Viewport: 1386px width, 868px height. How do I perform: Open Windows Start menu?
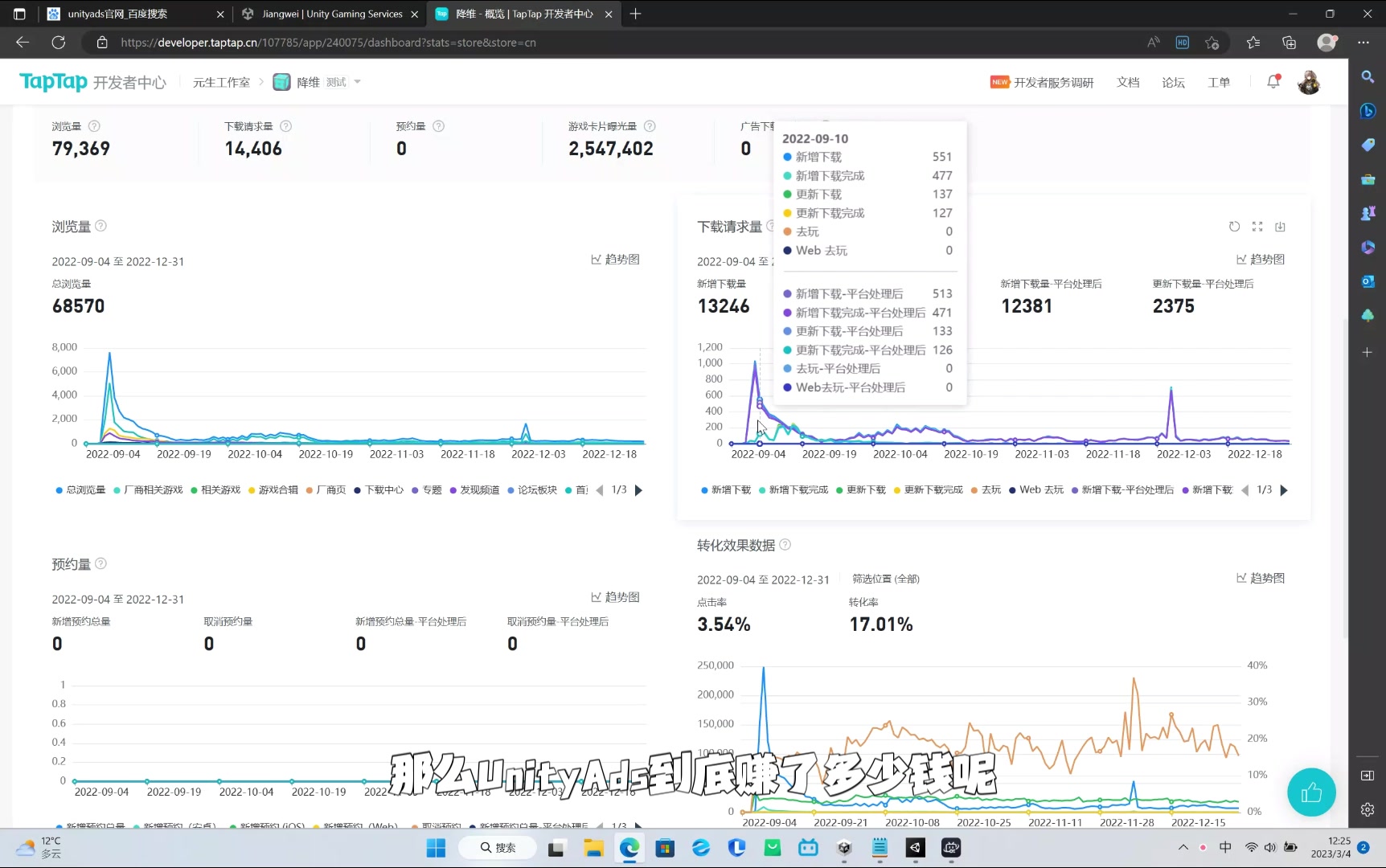point(436,847)
